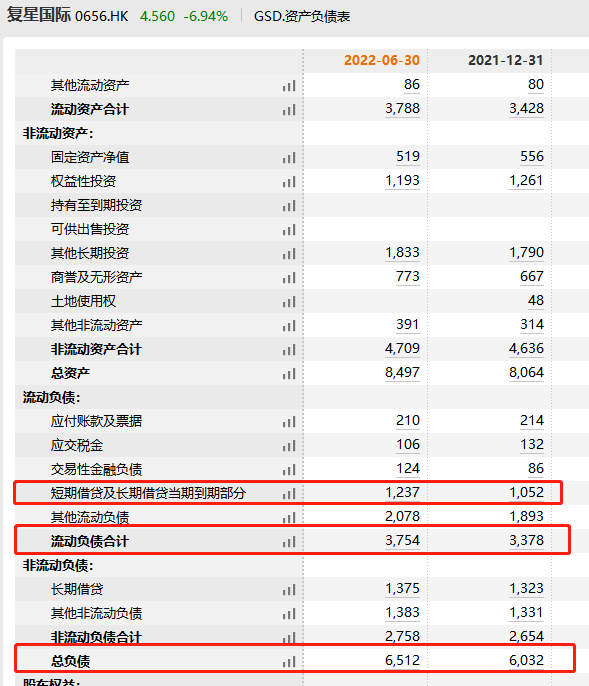Viewport: 589px width, 686px height.
Task: Click 667 in 商誉及无形资产 row
Action: 532,277
